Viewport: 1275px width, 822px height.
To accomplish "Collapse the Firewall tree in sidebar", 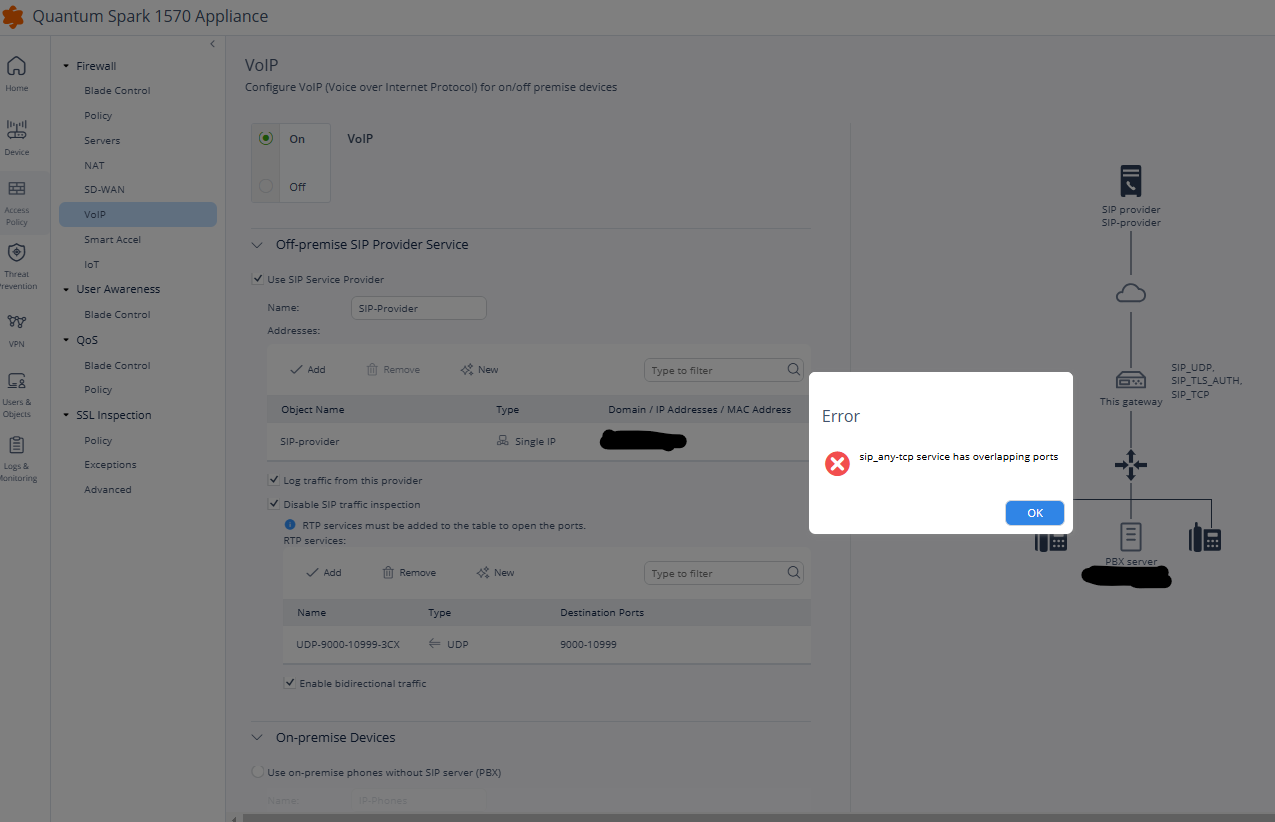I will (66, 65).
